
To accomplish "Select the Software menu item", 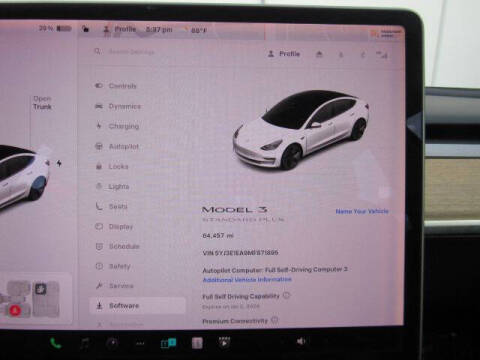I will pyautogui.click(x=137, y=306).
